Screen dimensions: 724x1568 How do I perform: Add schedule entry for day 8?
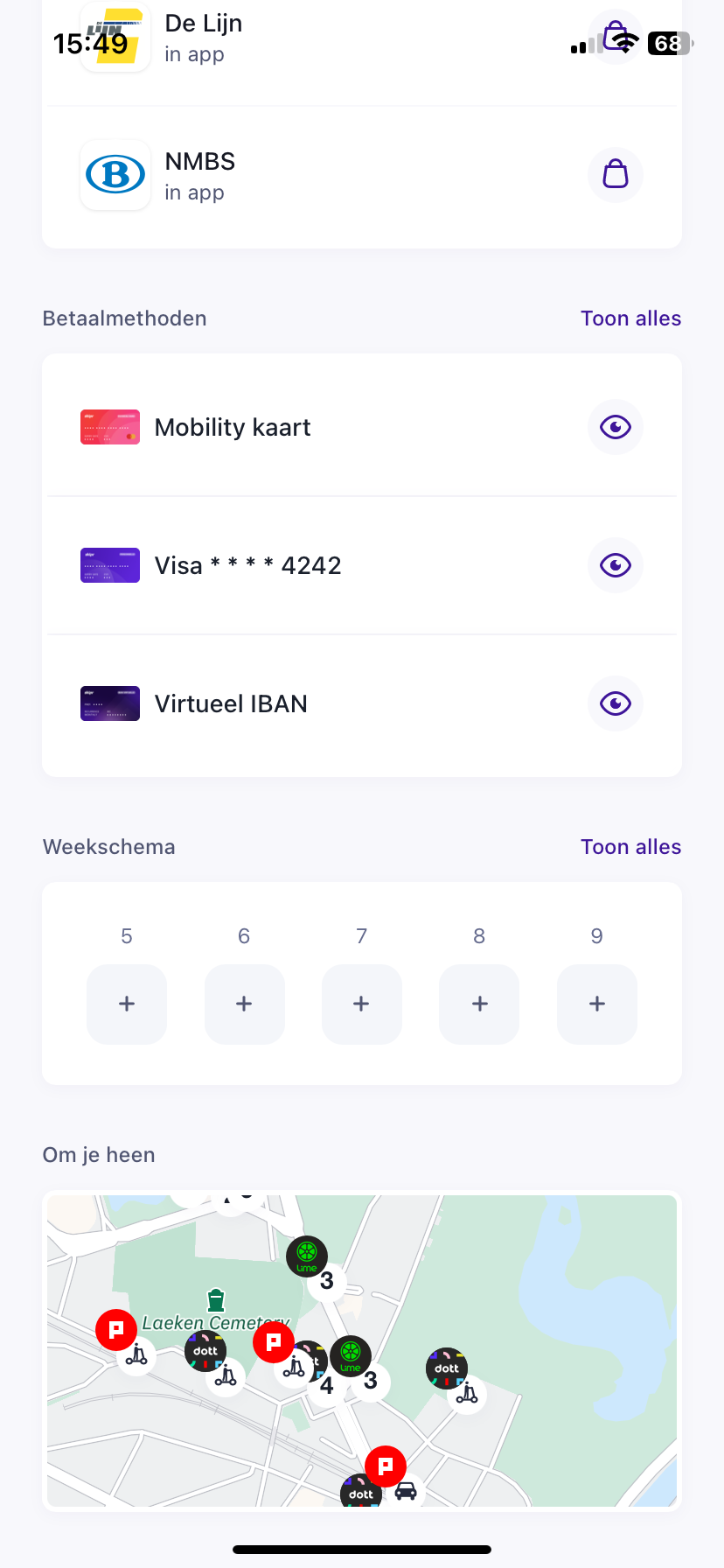(x=479, y=1004)
